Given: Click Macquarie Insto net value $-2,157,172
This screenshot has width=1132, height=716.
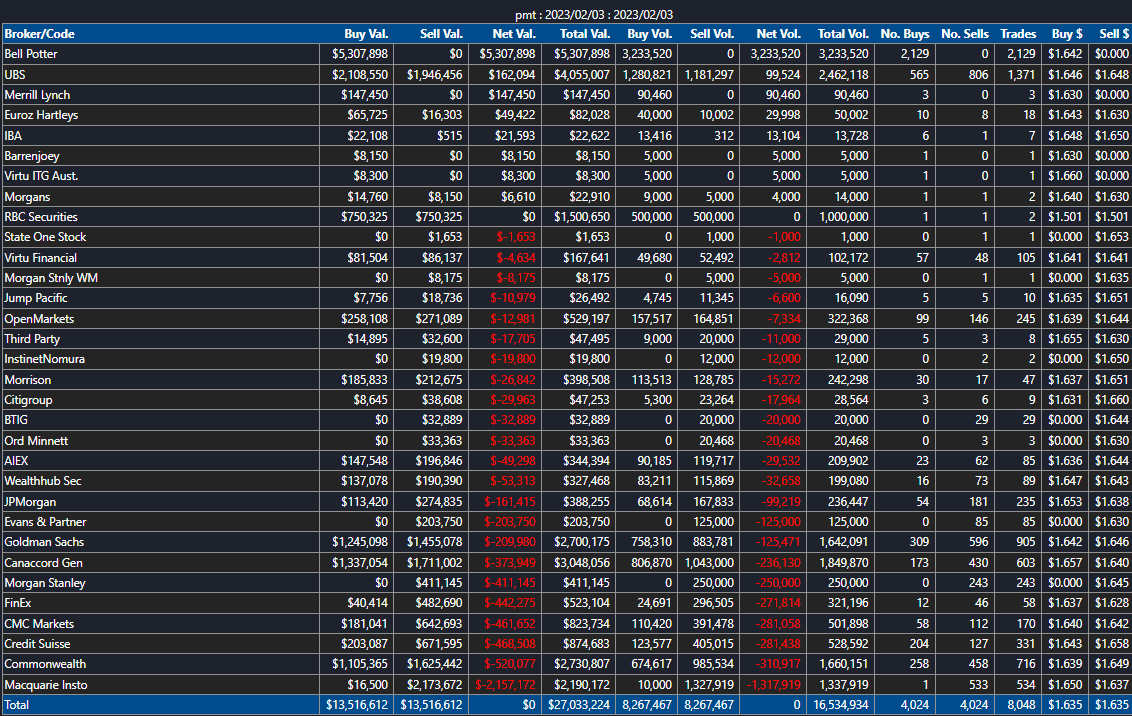Looking at the screenshot, I should click(x=505, y=685).
